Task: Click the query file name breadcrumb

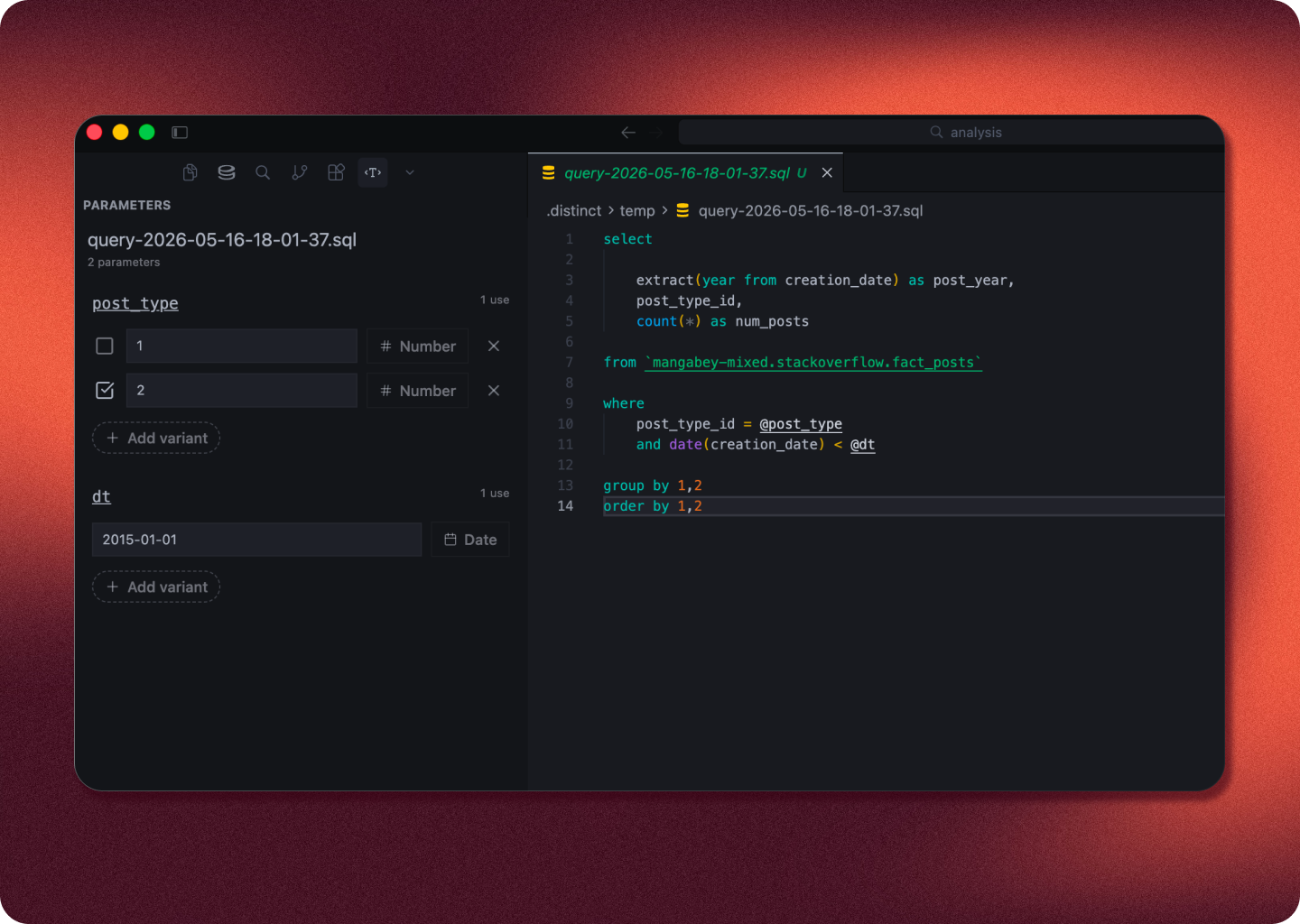Action: pyautogui.click(x=810, y=211)
